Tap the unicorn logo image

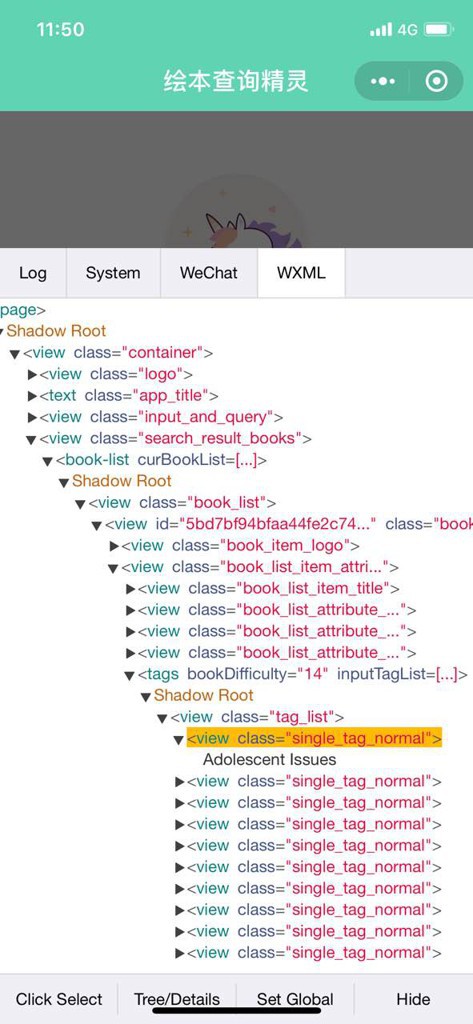(x=236, y=216)
